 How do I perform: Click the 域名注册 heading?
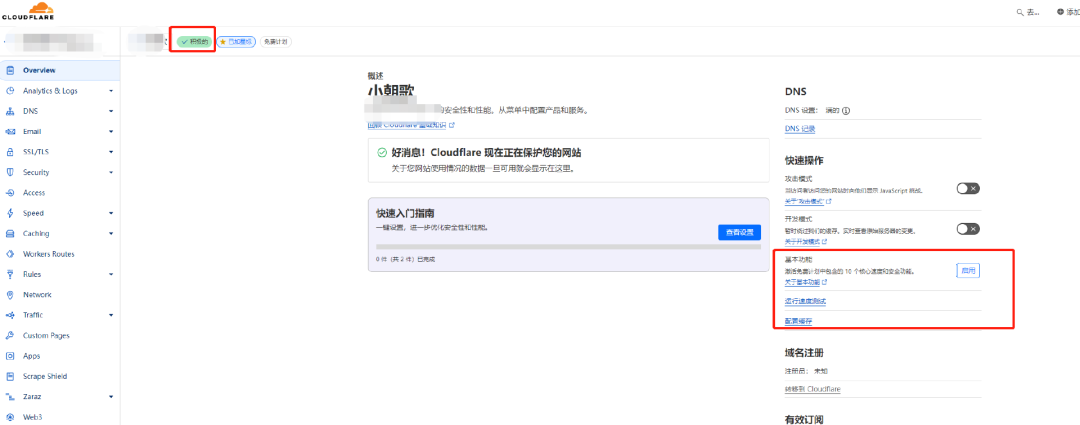(804, 353)
